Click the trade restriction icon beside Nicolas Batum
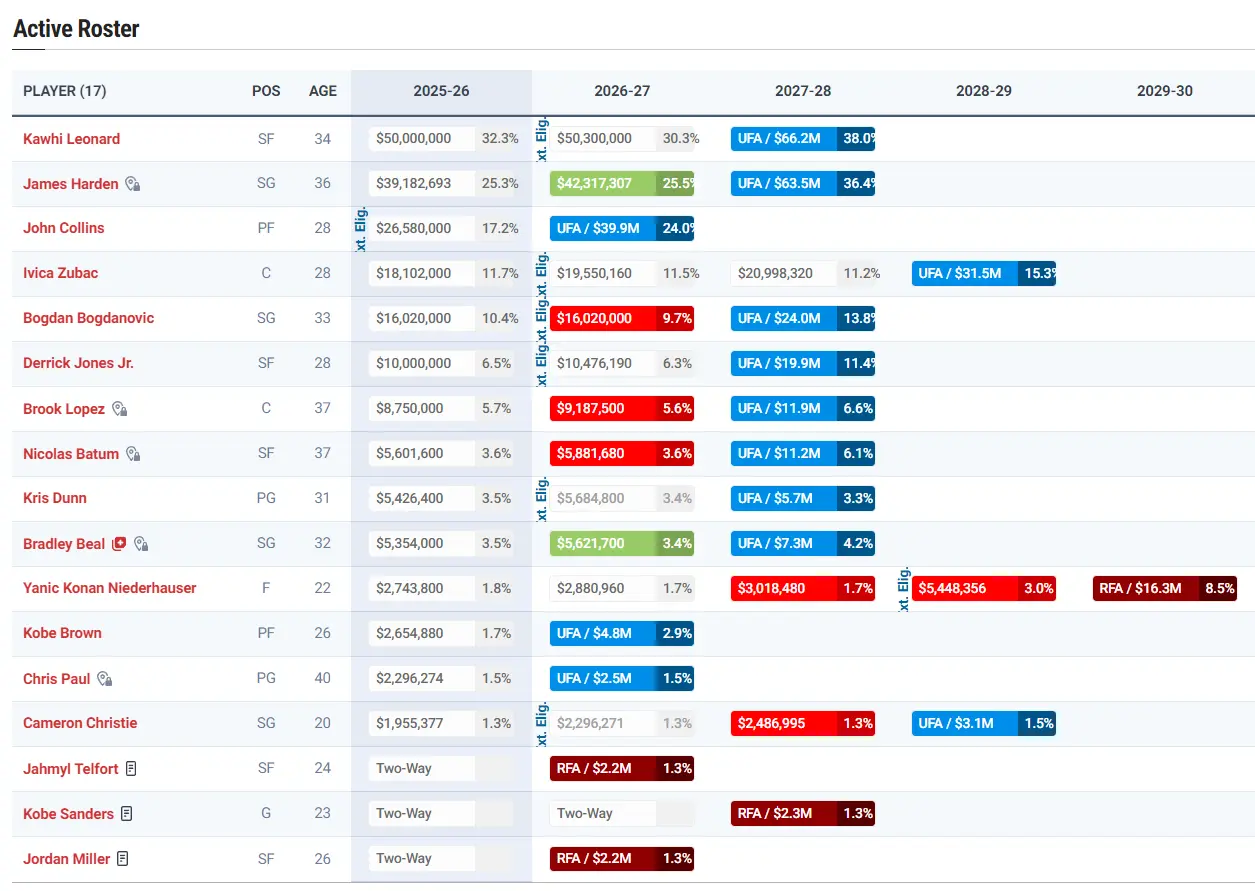The width and height of the screenshot is (1255, 891). [x=133, y=454]
